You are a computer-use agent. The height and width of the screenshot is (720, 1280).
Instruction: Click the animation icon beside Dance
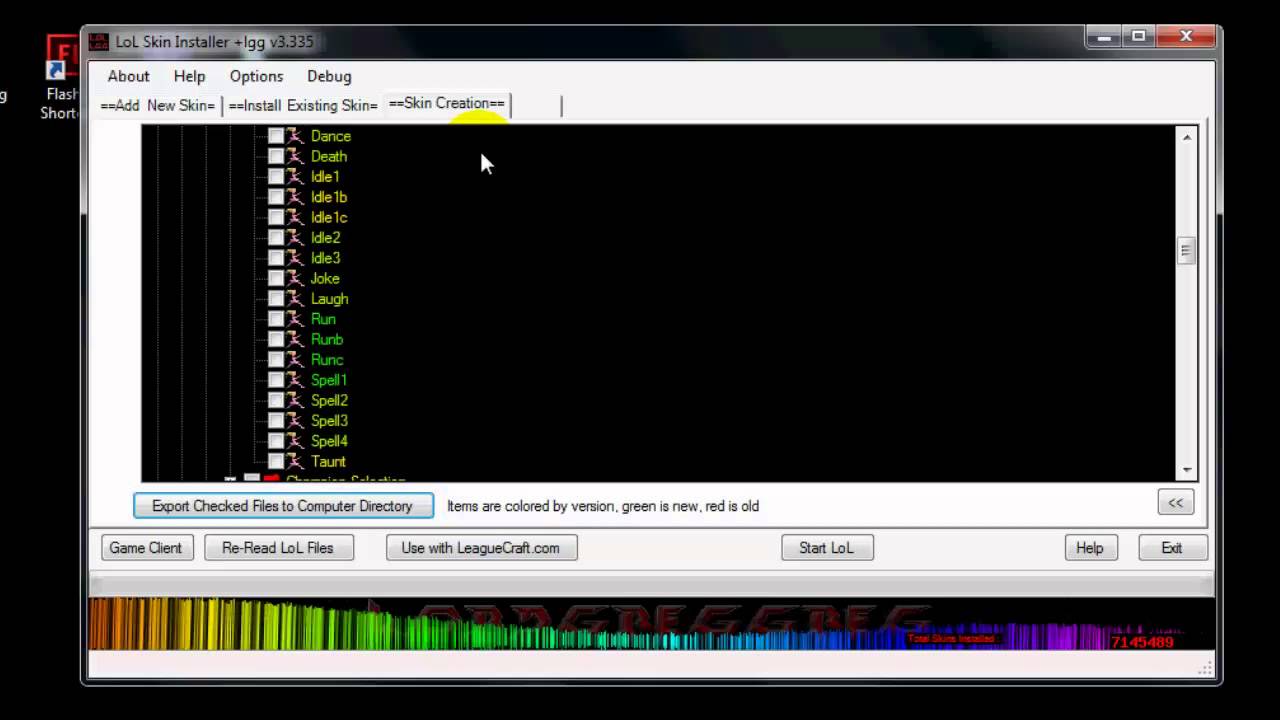(x=295, y=136)
